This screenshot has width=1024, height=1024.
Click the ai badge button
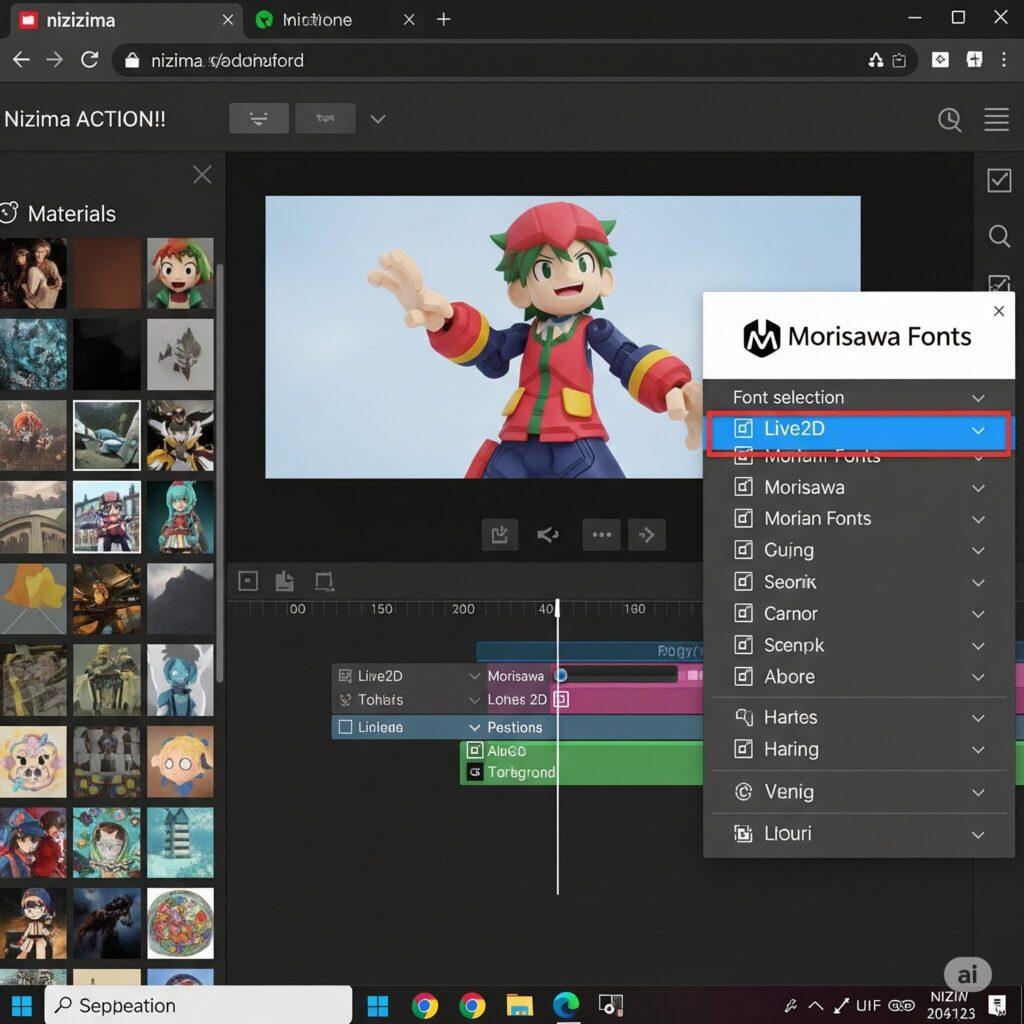click(967, 974)
